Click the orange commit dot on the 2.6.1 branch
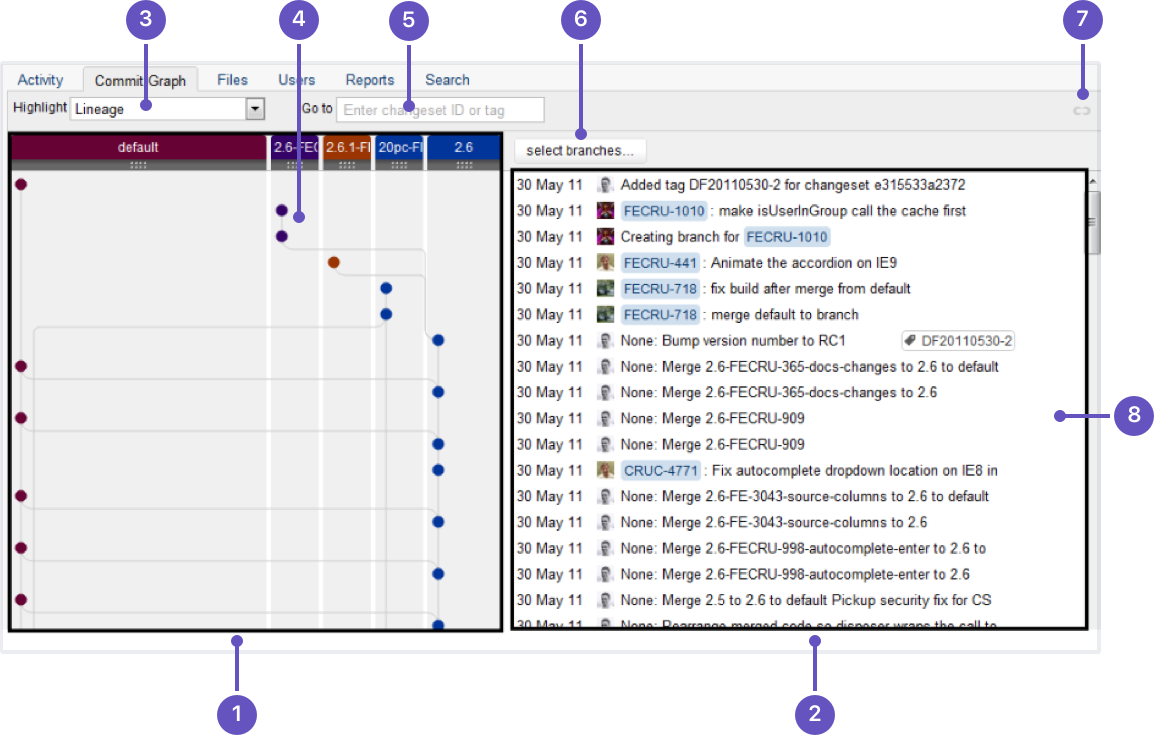The width and height of the screenshot is (1154, 735). click(x=334, y=263)
